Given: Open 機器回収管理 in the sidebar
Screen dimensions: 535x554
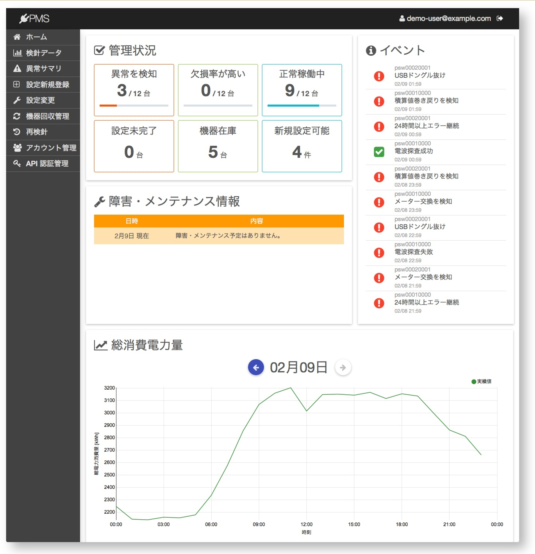Looking at the screenshot, I should pos(43,116).
